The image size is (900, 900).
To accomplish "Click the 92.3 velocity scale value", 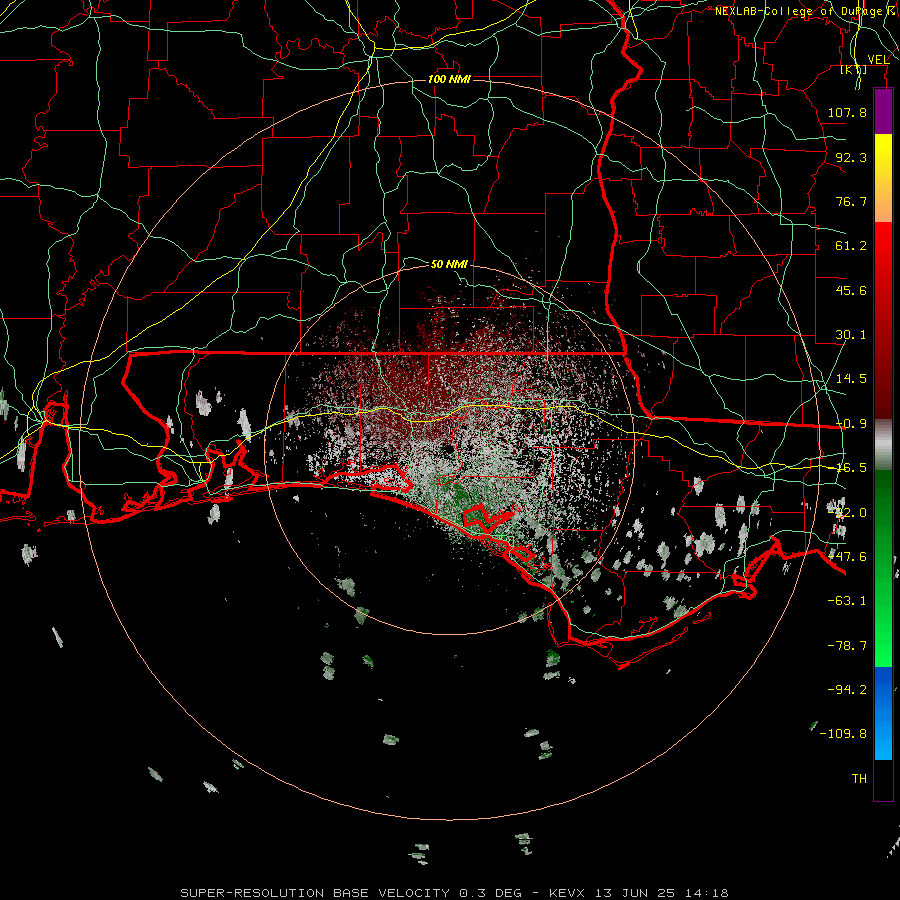I will coord(851,157).
